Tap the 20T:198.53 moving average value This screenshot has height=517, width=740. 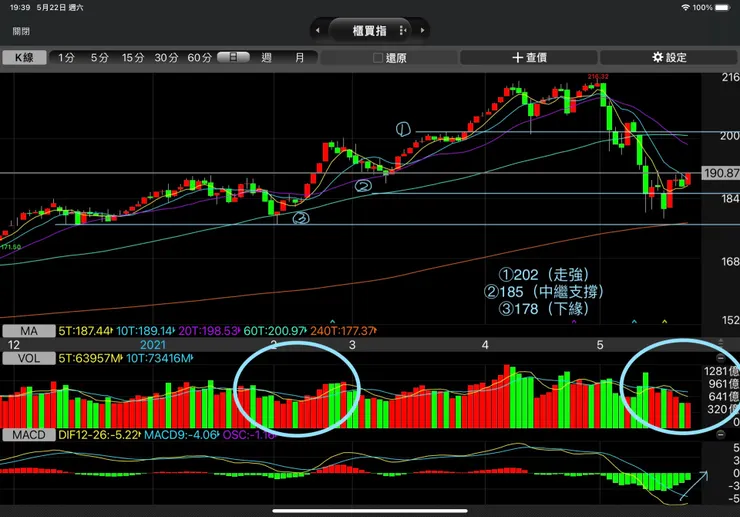click(x=209, y=331)
